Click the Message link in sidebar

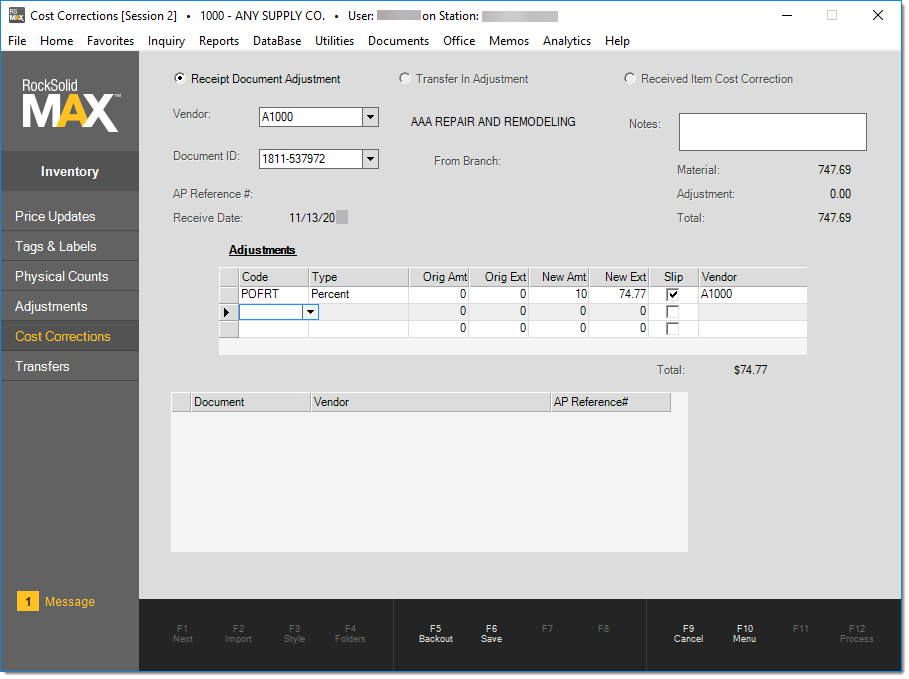(70, 602)
